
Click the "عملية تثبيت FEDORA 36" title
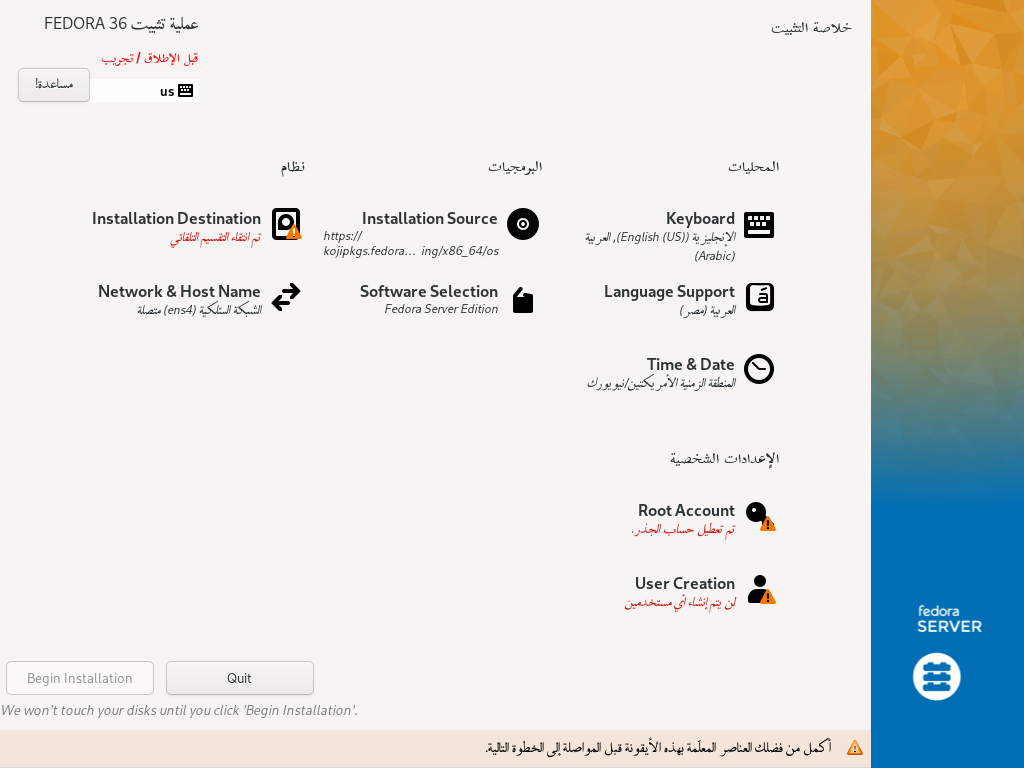121,24
